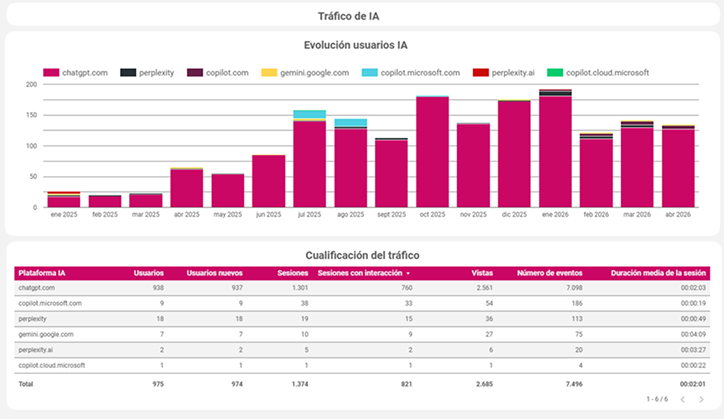
Task: Click the 00:04:09 duration value
Action: (x=693, y=334)
